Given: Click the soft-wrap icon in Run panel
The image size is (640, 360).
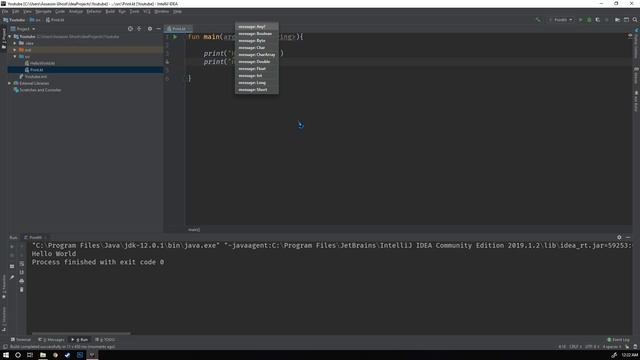Looking at the screenshot, I should [x=22, y=264].
